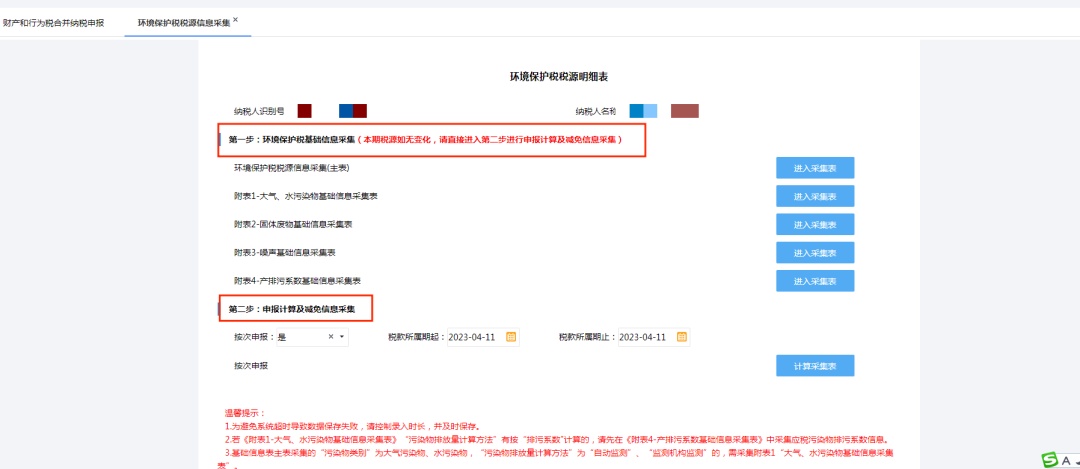Viewport: 1080px width, 469px height.
Task: Click the 附表2-固体废物基础信息采集表 text
Action: click(293, 225)
